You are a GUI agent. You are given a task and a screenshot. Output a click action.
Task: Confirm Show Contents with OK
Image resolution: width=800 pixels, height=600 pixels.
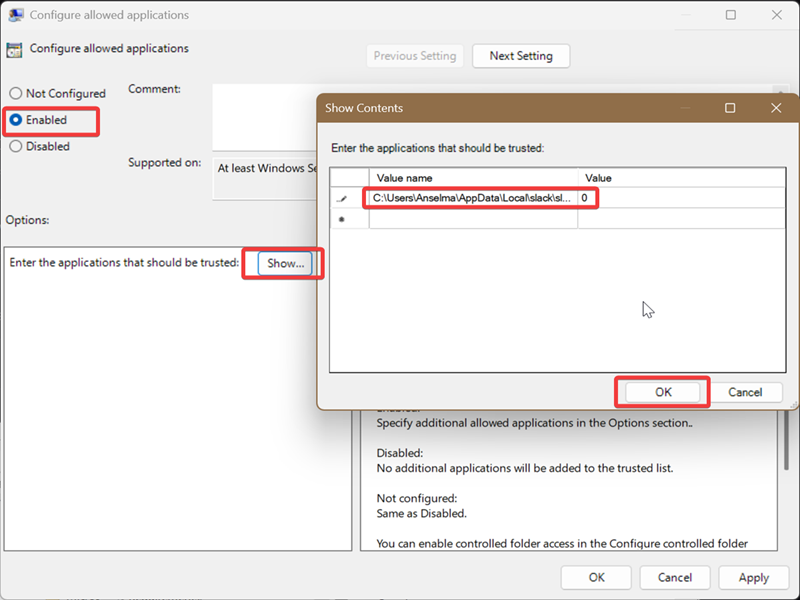(x=663, y=392)
